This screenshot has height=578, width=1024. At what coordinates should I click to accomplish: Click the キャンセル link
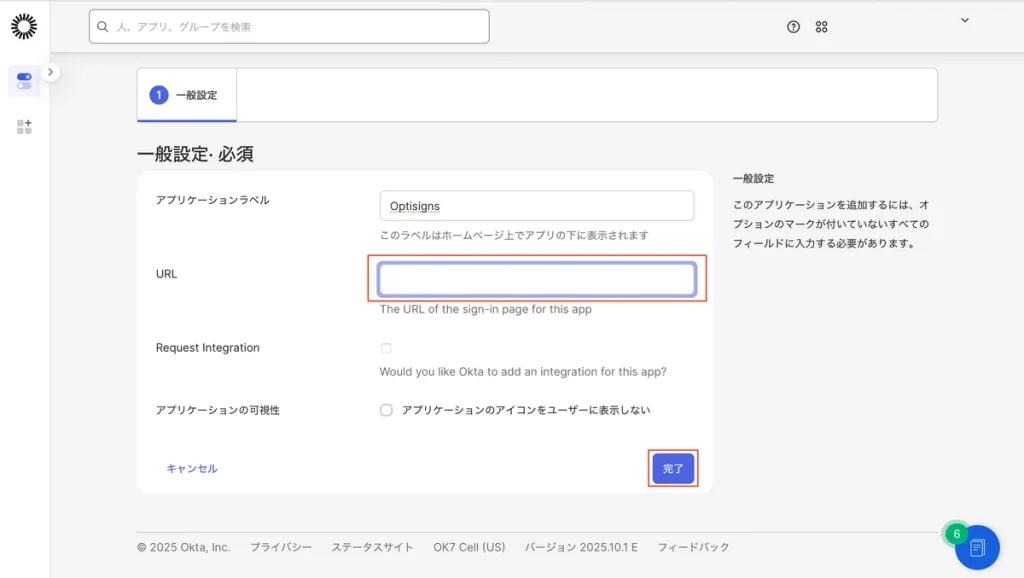[191, 468]
